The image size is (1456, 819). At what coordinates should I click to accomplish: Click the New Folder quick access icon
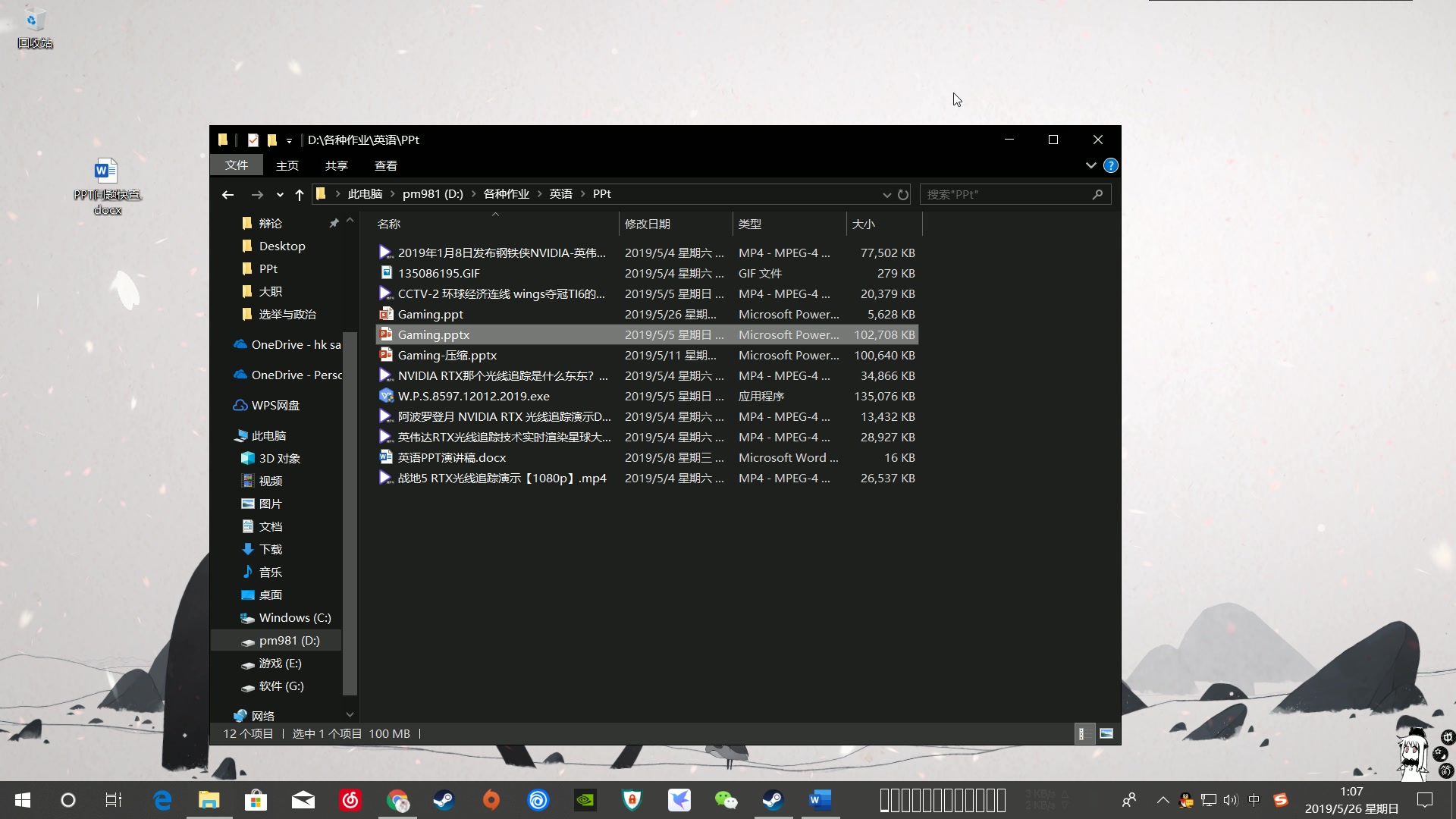272,140
